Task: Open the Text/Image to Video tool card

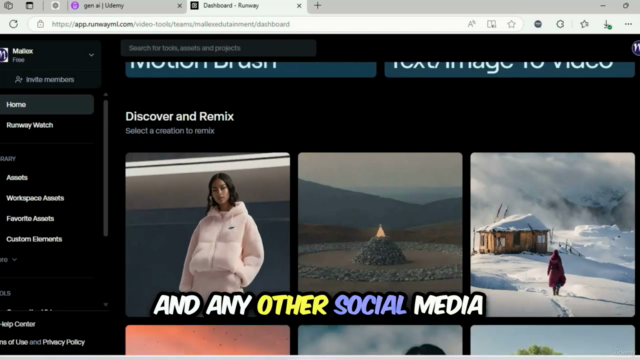Action: pyautogui.click(x=509, y=69)
